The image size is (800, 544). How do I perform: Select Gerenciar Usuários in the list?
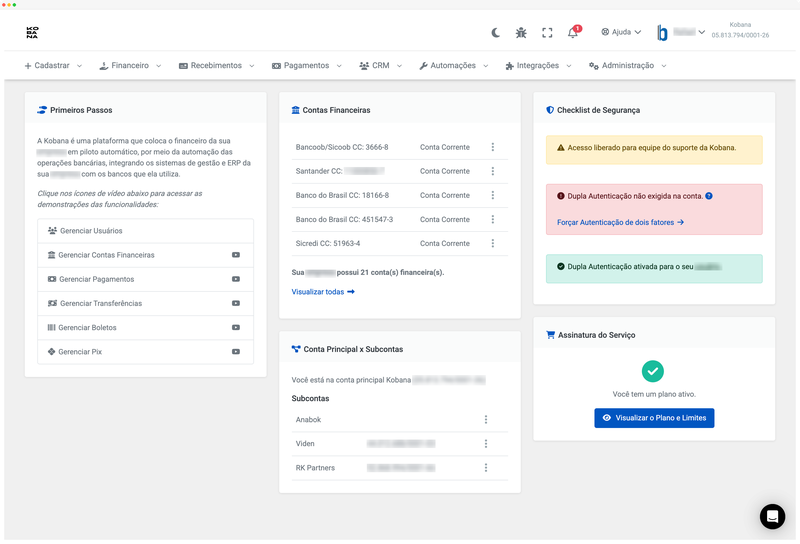(x=91, y=231)
